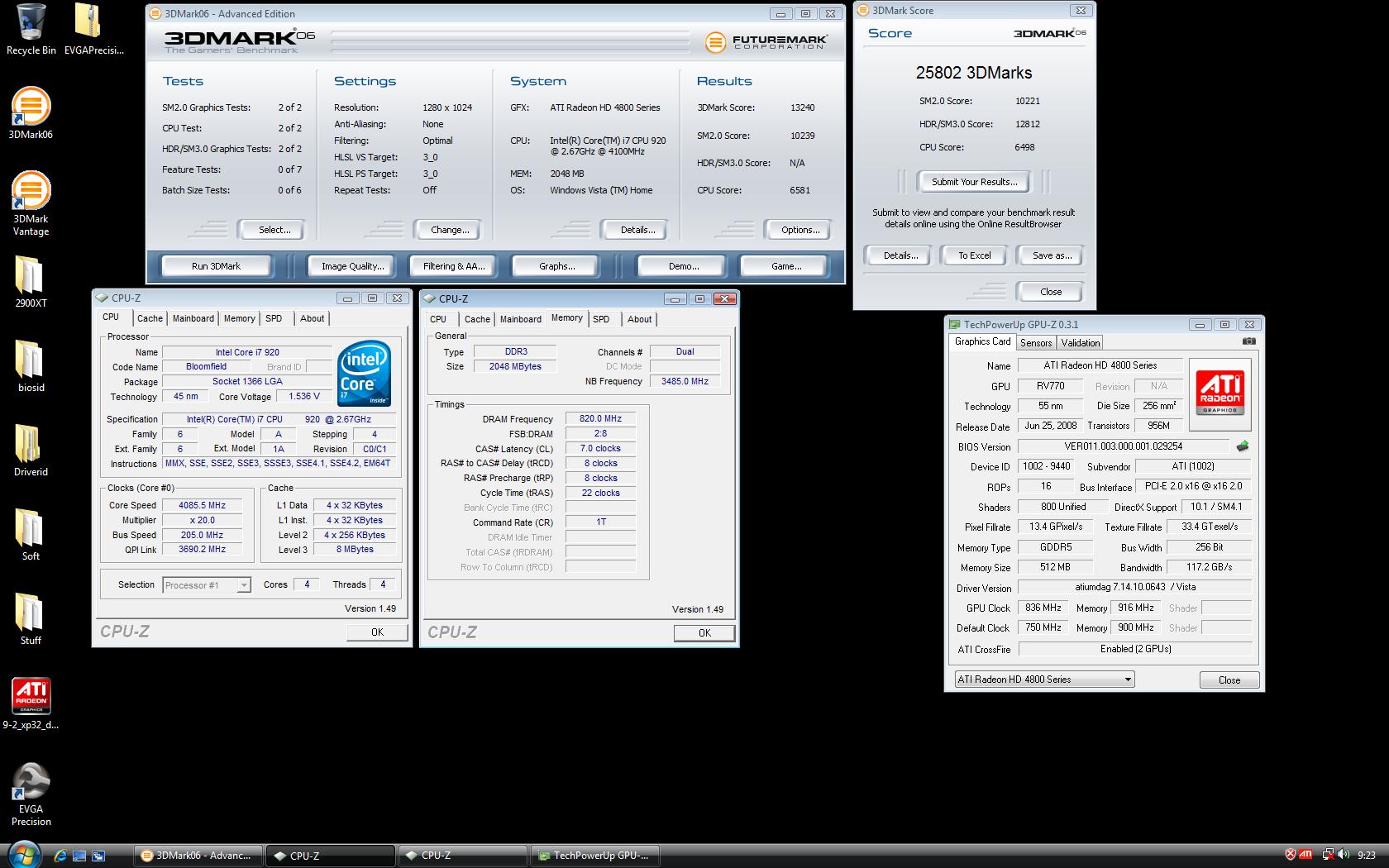Image resolution: width=1389 pixels, height=868 pixels.
Task: Open the CPU tab in CPU-Z memory window
Action: click(438, 319)
